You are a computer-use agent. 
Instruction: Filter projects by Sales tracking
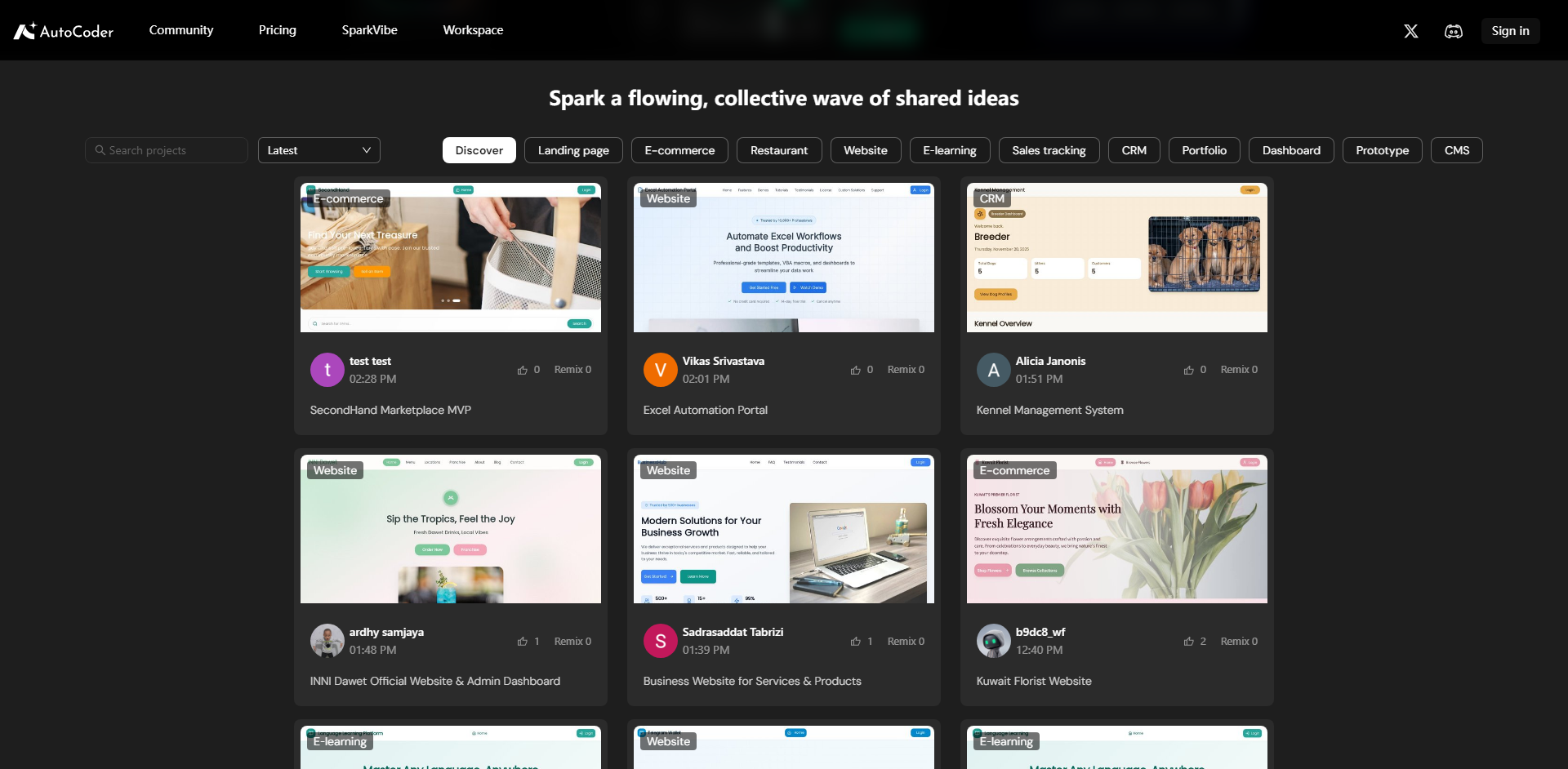click(x=1049, y=150)
